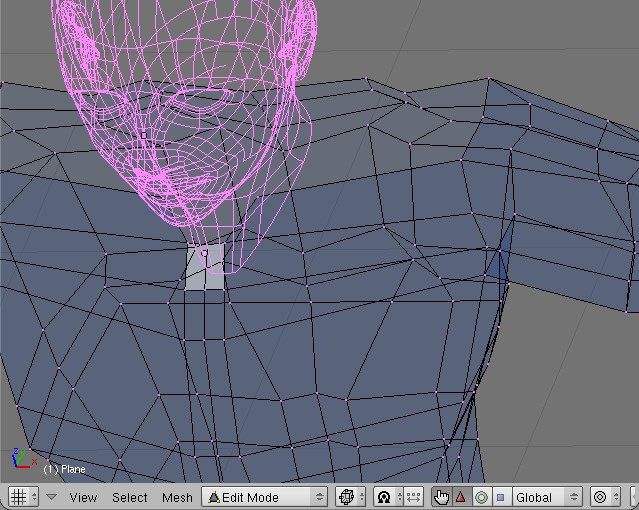Open the Select menu
This screenshot has height=510, width=639.
130,497
